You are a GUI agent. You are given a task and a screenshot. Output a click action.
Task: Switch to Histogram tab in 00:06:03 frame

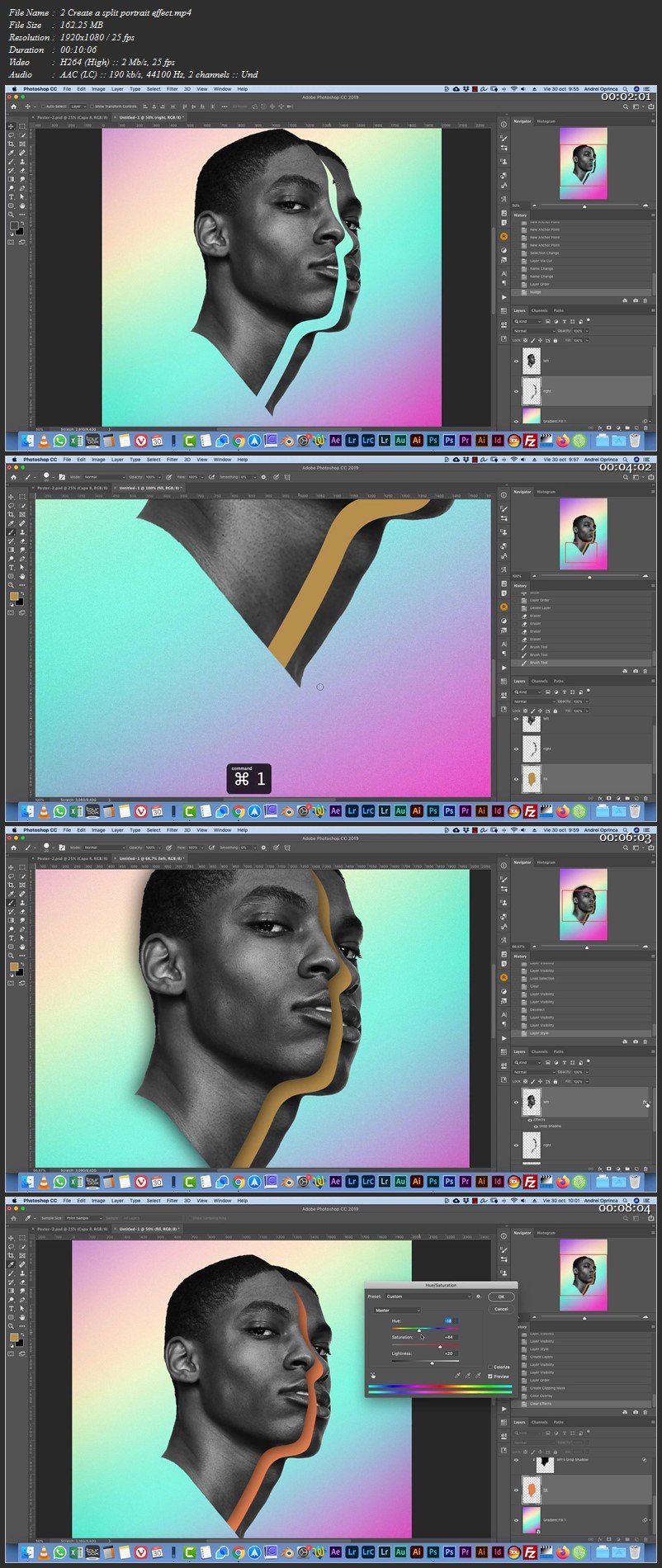pos(546,862)
